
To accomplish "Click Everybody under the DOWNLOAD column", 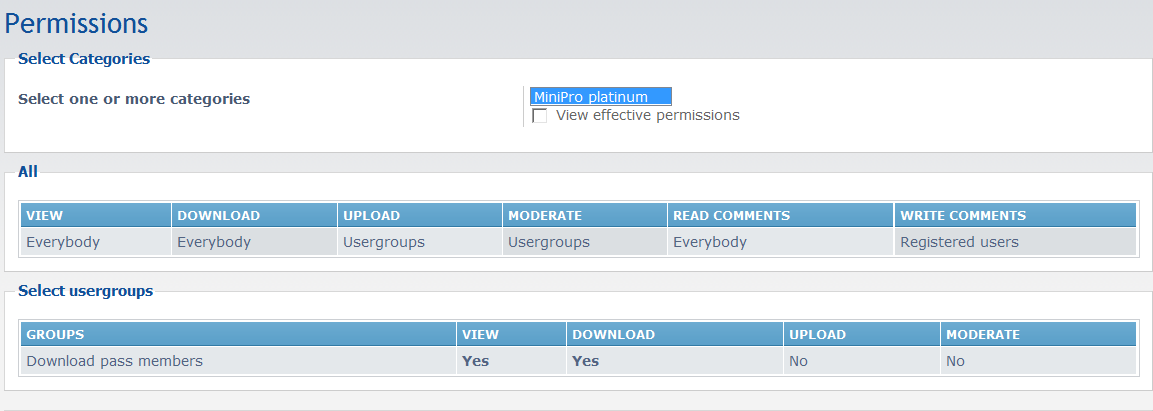I will tap(214, 242).
